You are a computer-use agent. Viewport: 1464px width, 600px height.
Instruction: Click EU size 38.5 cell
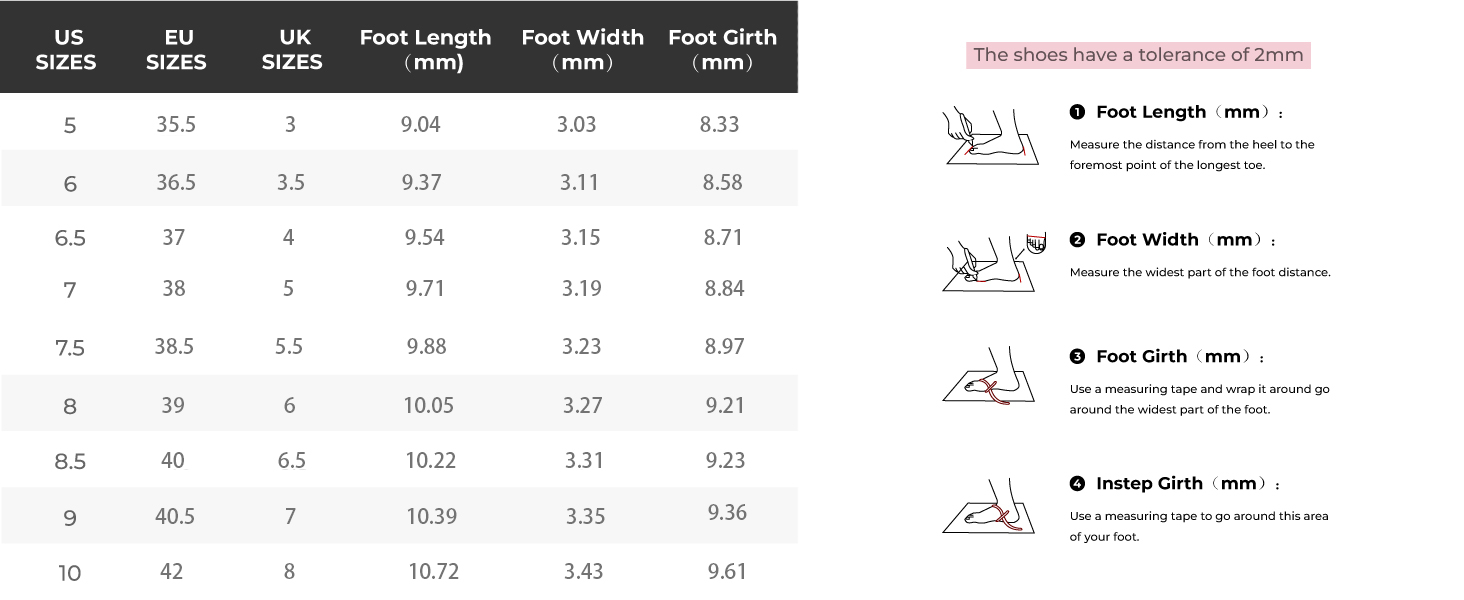[174, 346]
